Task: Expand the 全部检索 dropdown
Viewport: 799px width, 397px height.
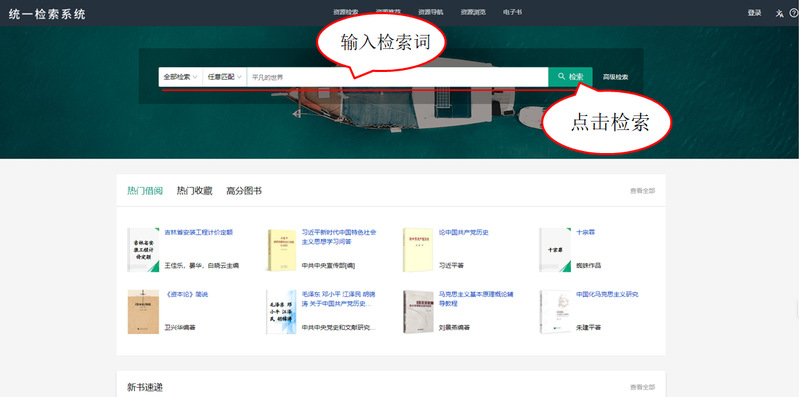Action: [x=180, y=77]
